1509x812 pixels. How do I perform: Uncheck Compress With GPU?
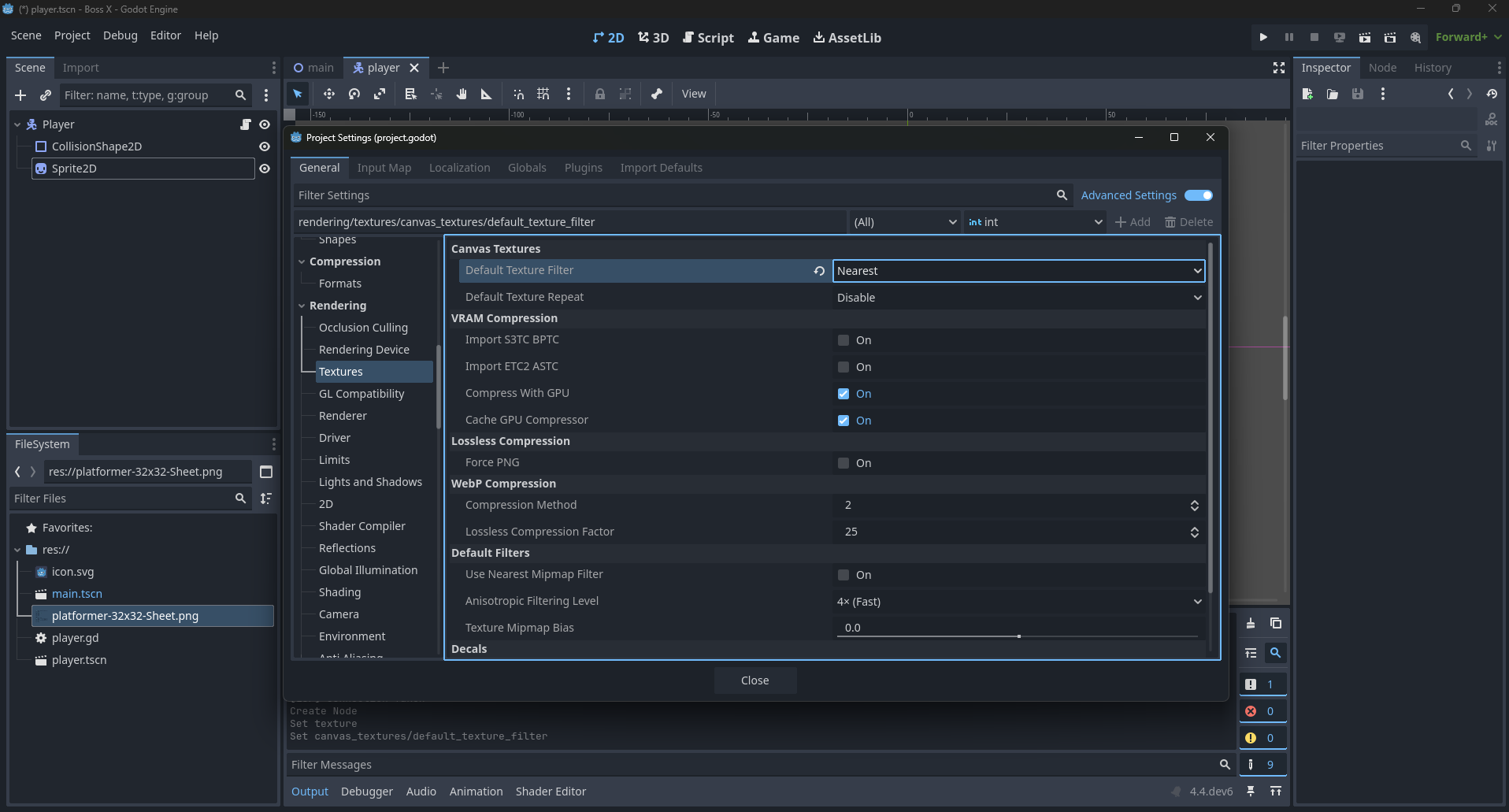843,394
